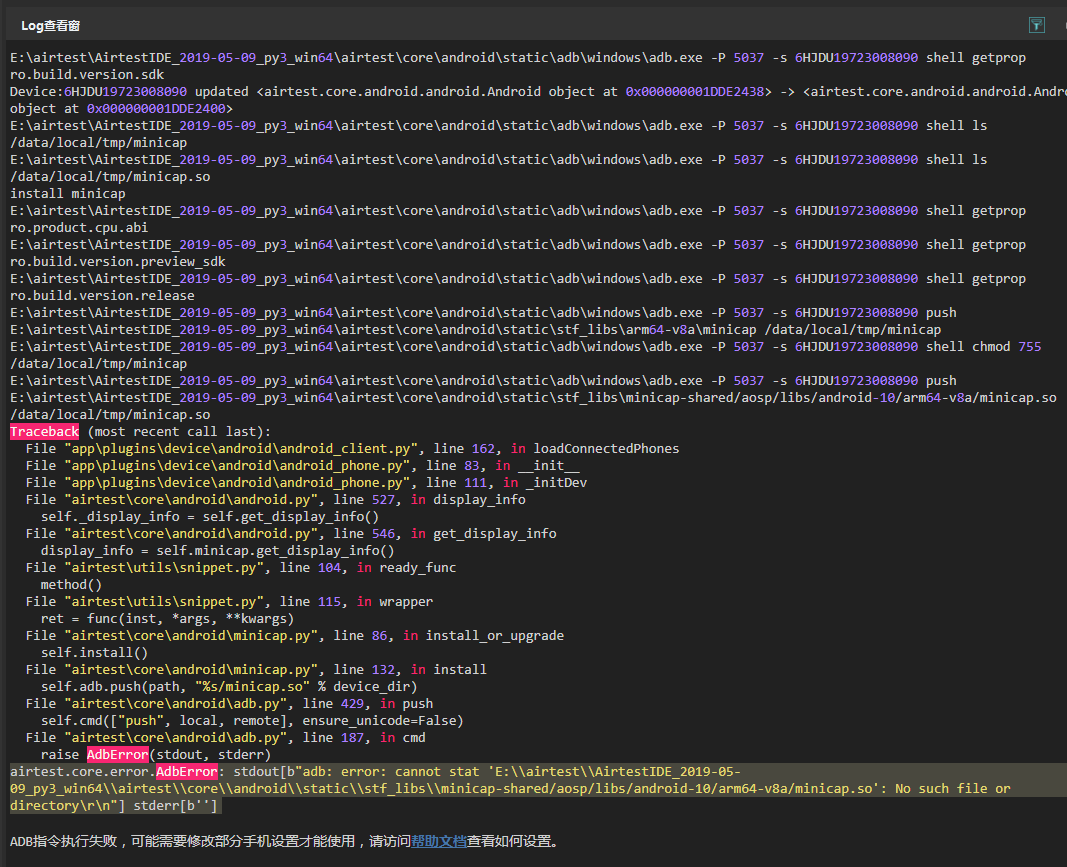Click the 'wrapper' function name
Image resolution: width=1067 pixels, height=867 pixels.
click(x=406, y=602)
